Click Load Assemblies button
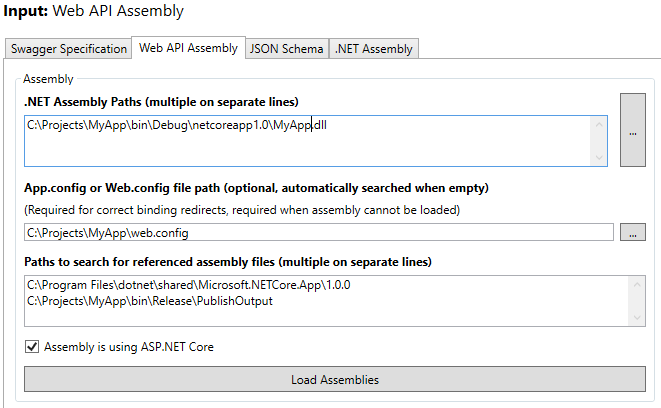The height and width of the screenshot is (408, 661). point(334,380)
